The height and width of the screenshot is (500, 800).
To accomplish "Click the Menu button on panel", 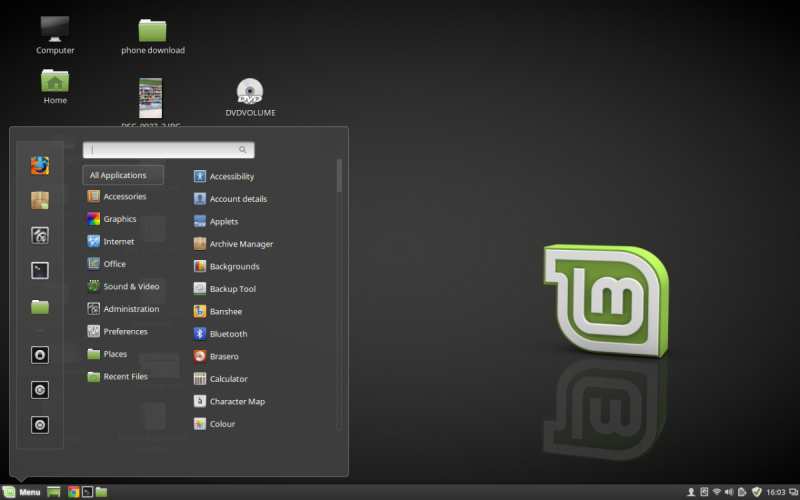I will [21, 492].
